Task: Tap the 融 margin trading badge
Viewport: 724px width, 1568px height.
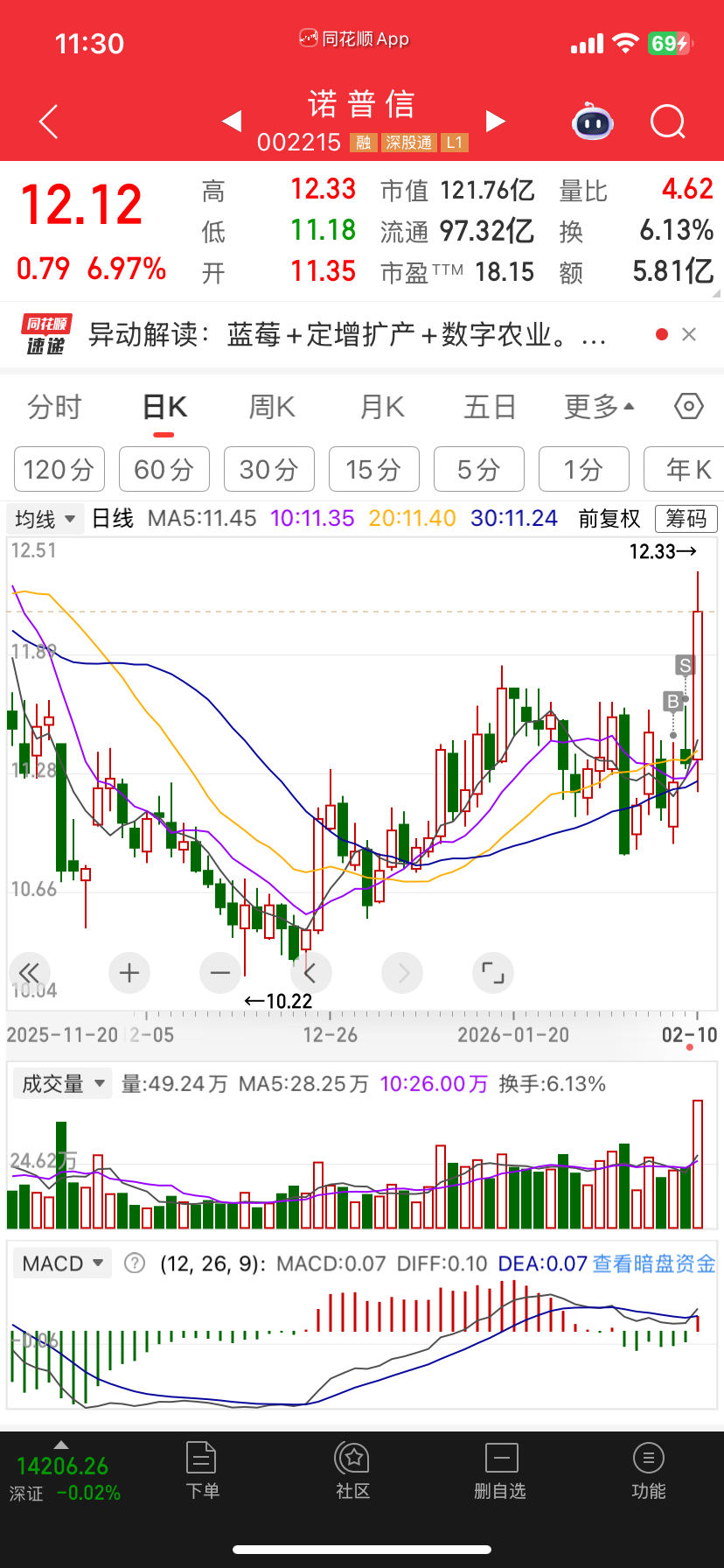Action: tap(363, 143)
